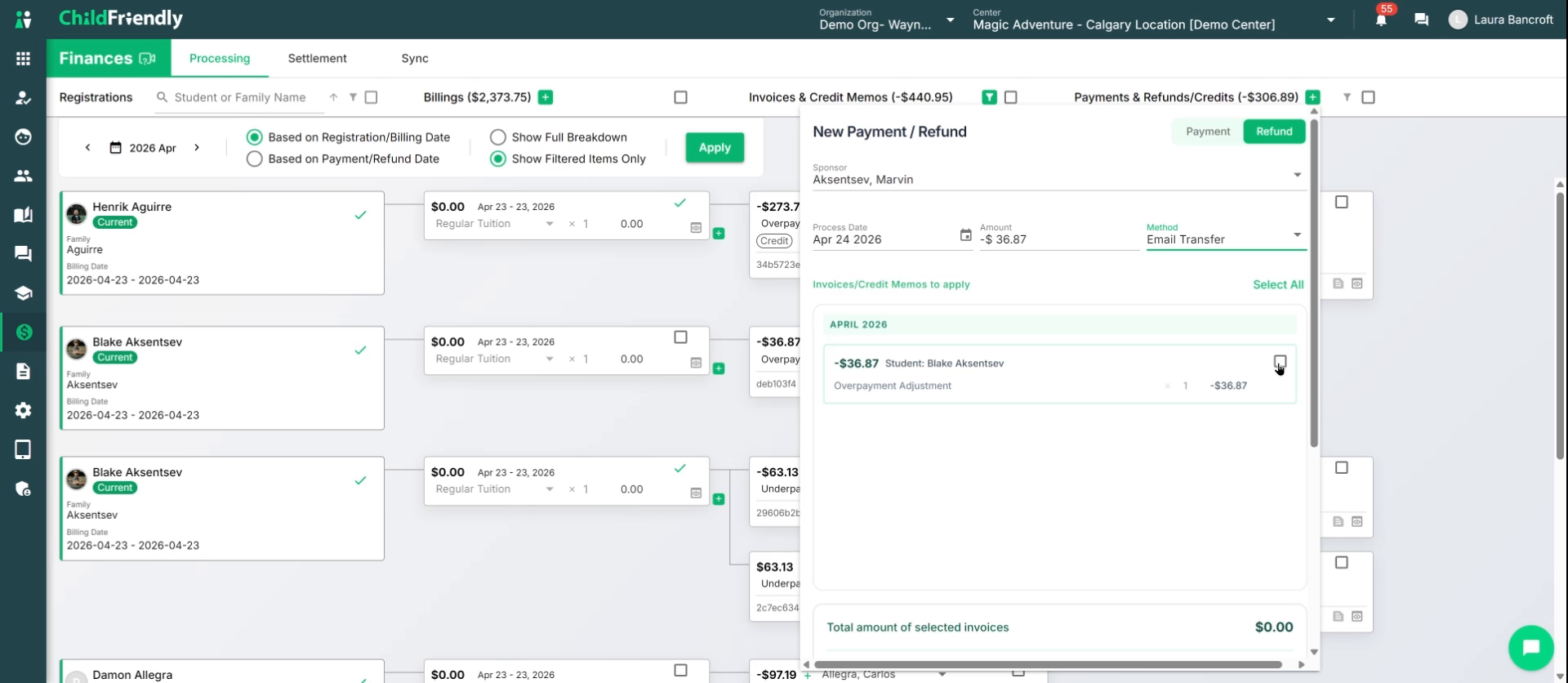Select Based on Payment/Refund Date radio
The image size is (1568, 683).
[255, 158]
